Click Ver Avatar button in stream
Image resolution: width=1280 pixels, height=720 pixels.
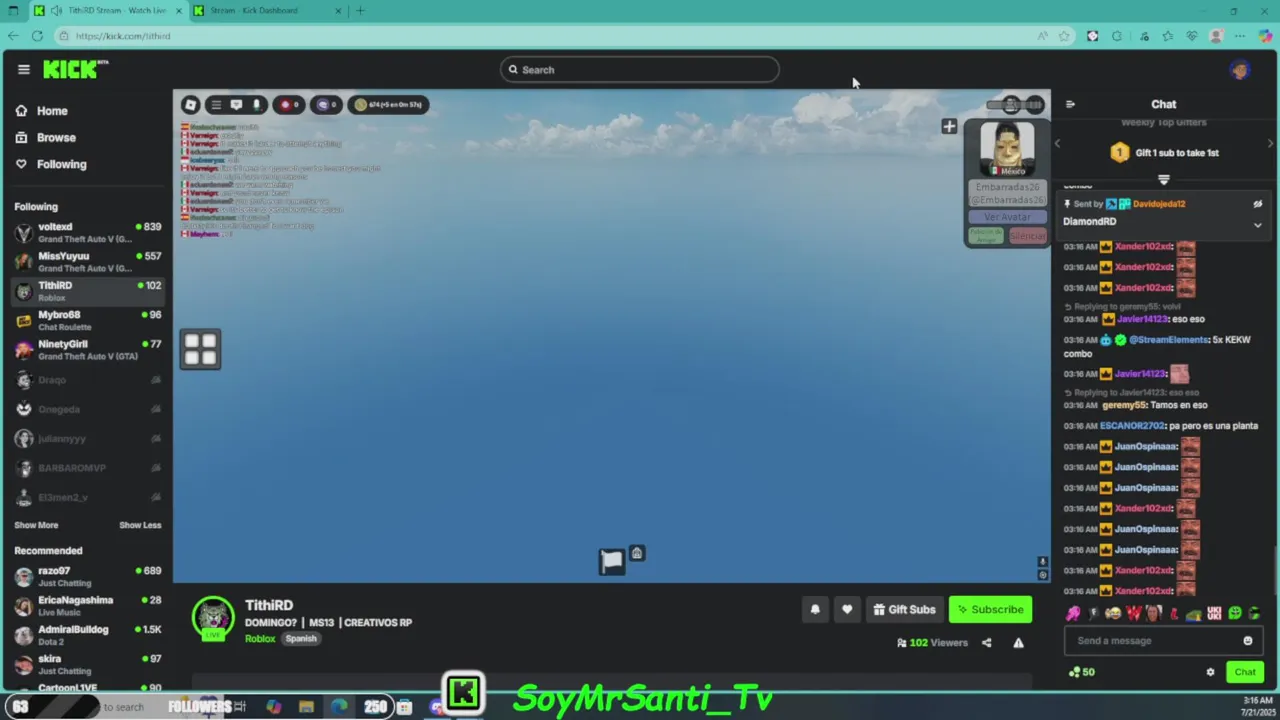point(1007,217)
